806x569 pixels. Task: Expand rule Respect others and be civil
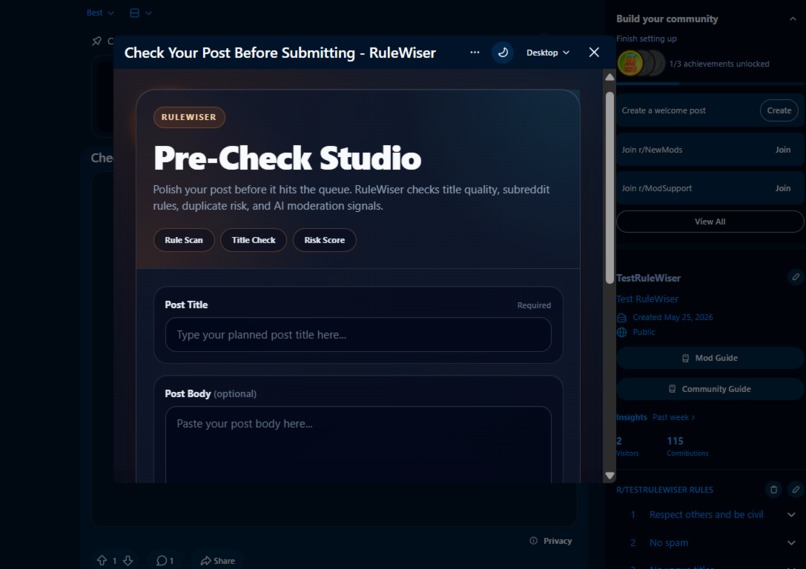791,515
